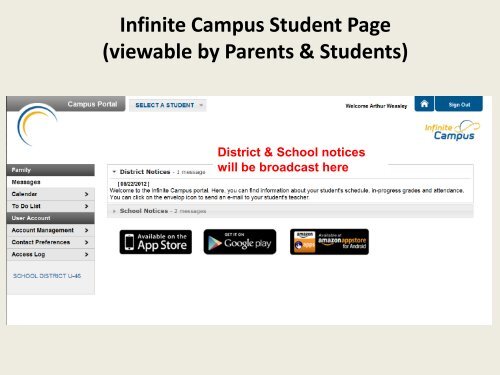Click the notice date 08/22/2012
500x375 pixels.
(133, 184)
